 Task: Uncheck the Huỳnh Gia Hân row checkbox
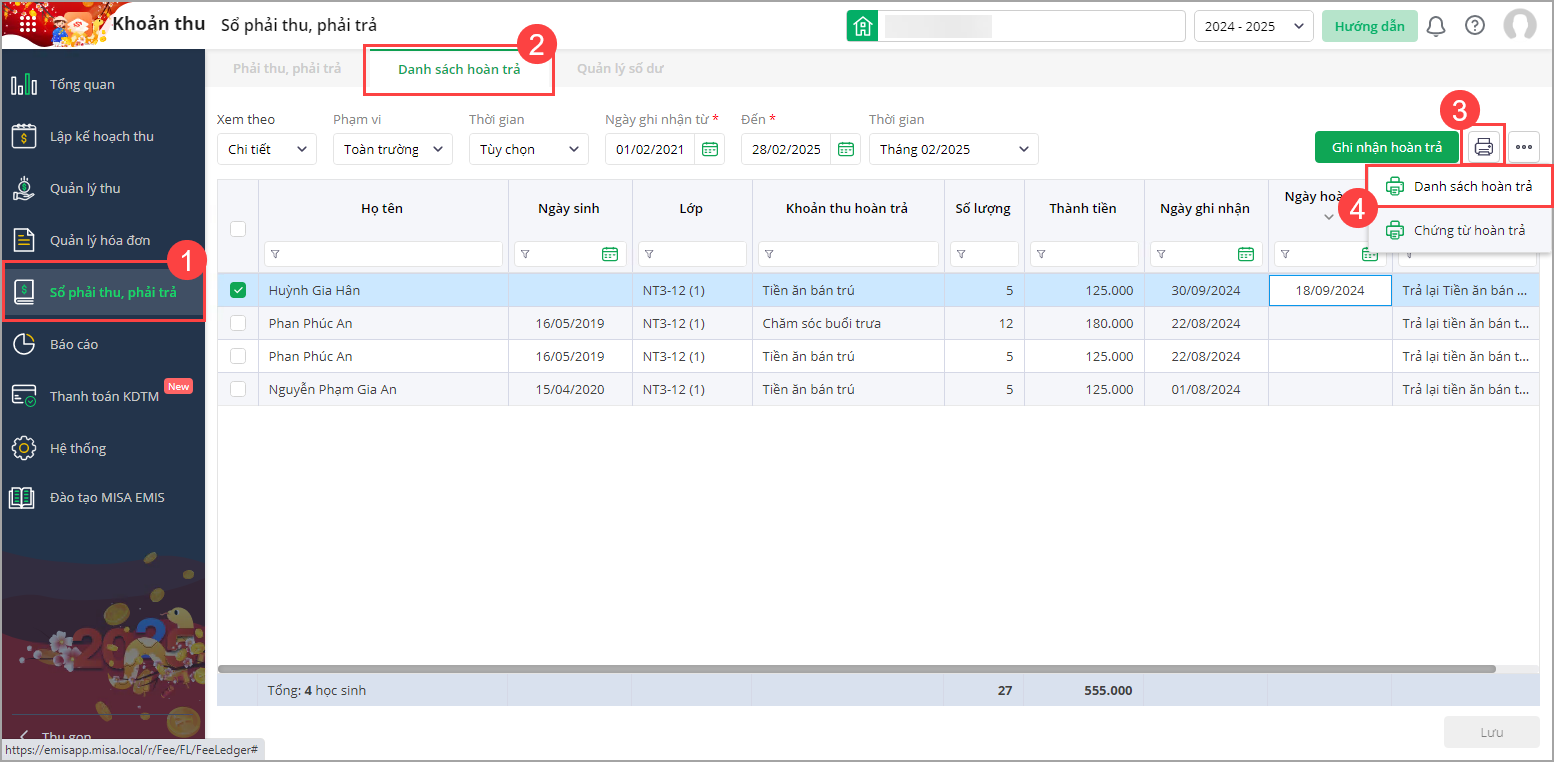[x=238, y=290]
